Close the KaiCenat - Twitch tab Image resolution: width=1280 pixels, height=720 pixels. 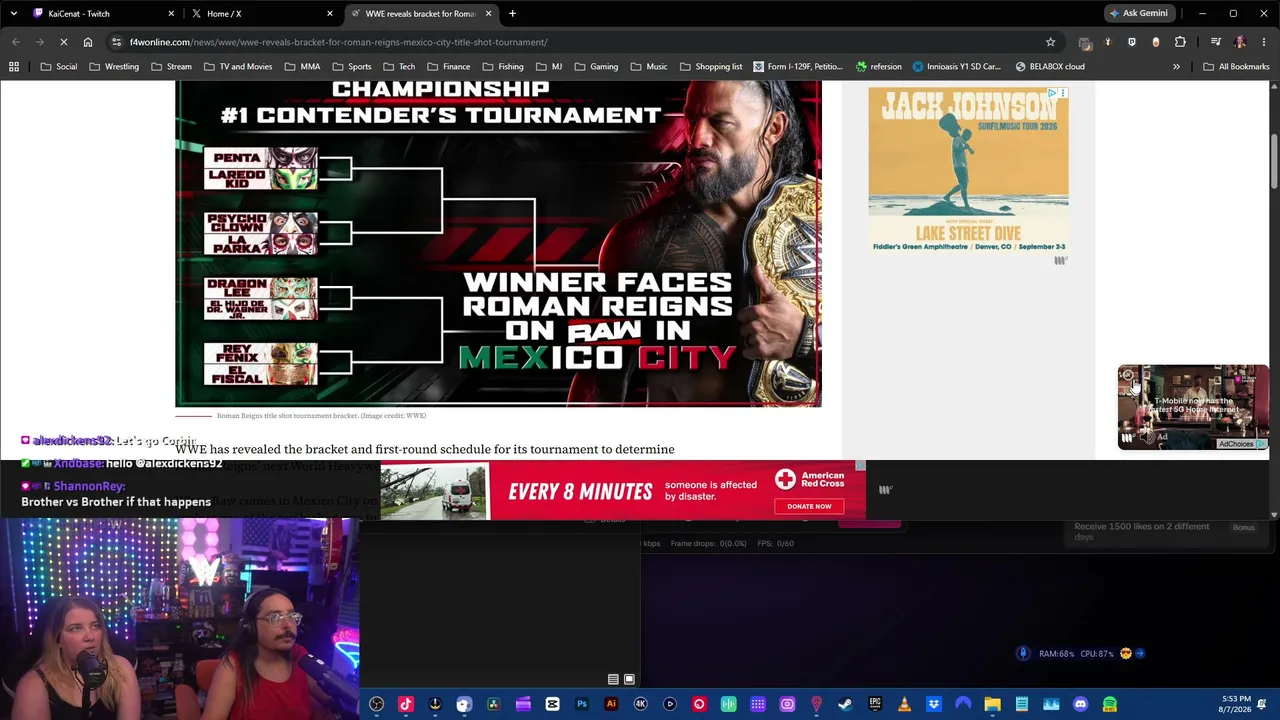pos(171,14)
